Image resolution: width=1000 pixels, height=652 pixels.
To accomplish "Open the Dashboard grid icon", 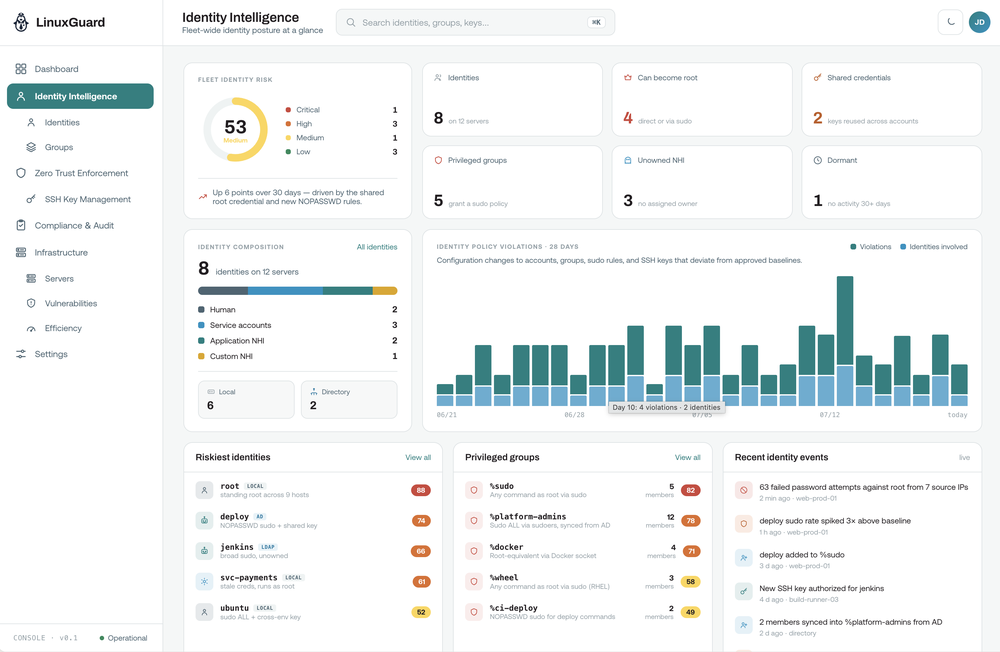I will (21, 69).
